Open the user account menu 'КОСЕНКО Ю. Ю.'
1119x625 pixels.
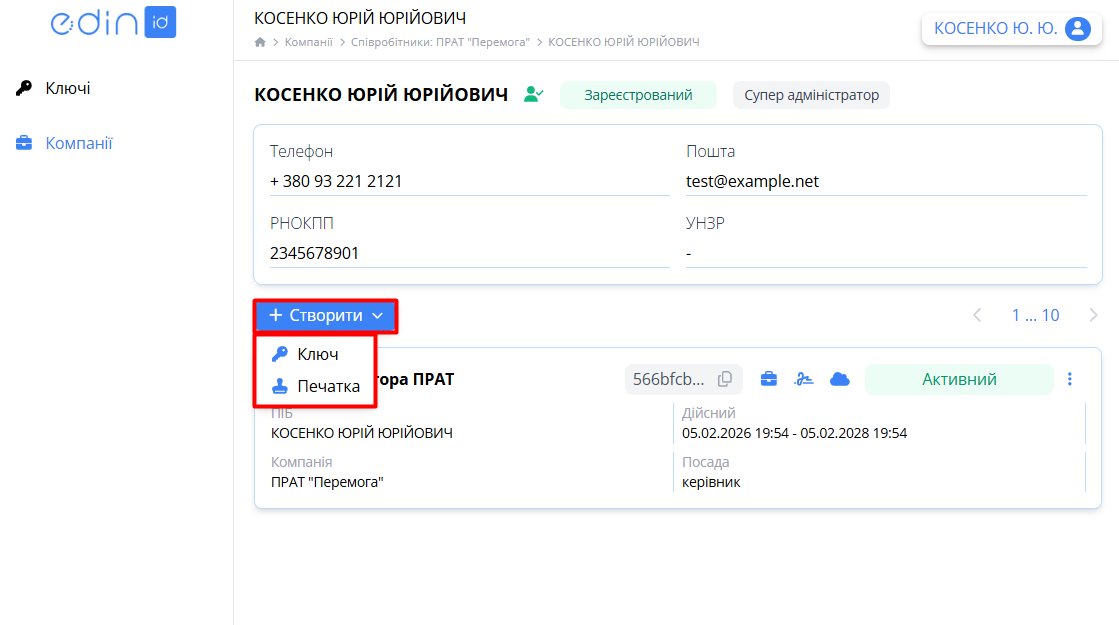point(1011,28)
